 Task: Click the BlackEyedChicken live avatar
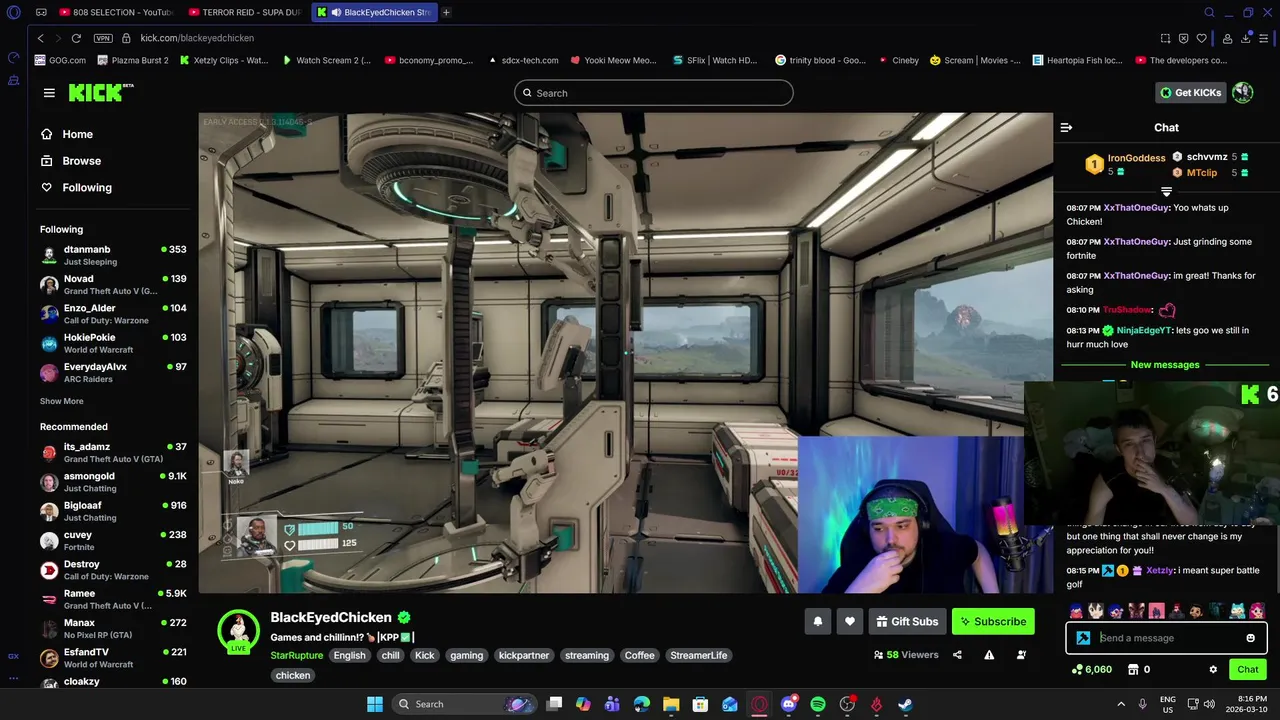coord(238,632)
